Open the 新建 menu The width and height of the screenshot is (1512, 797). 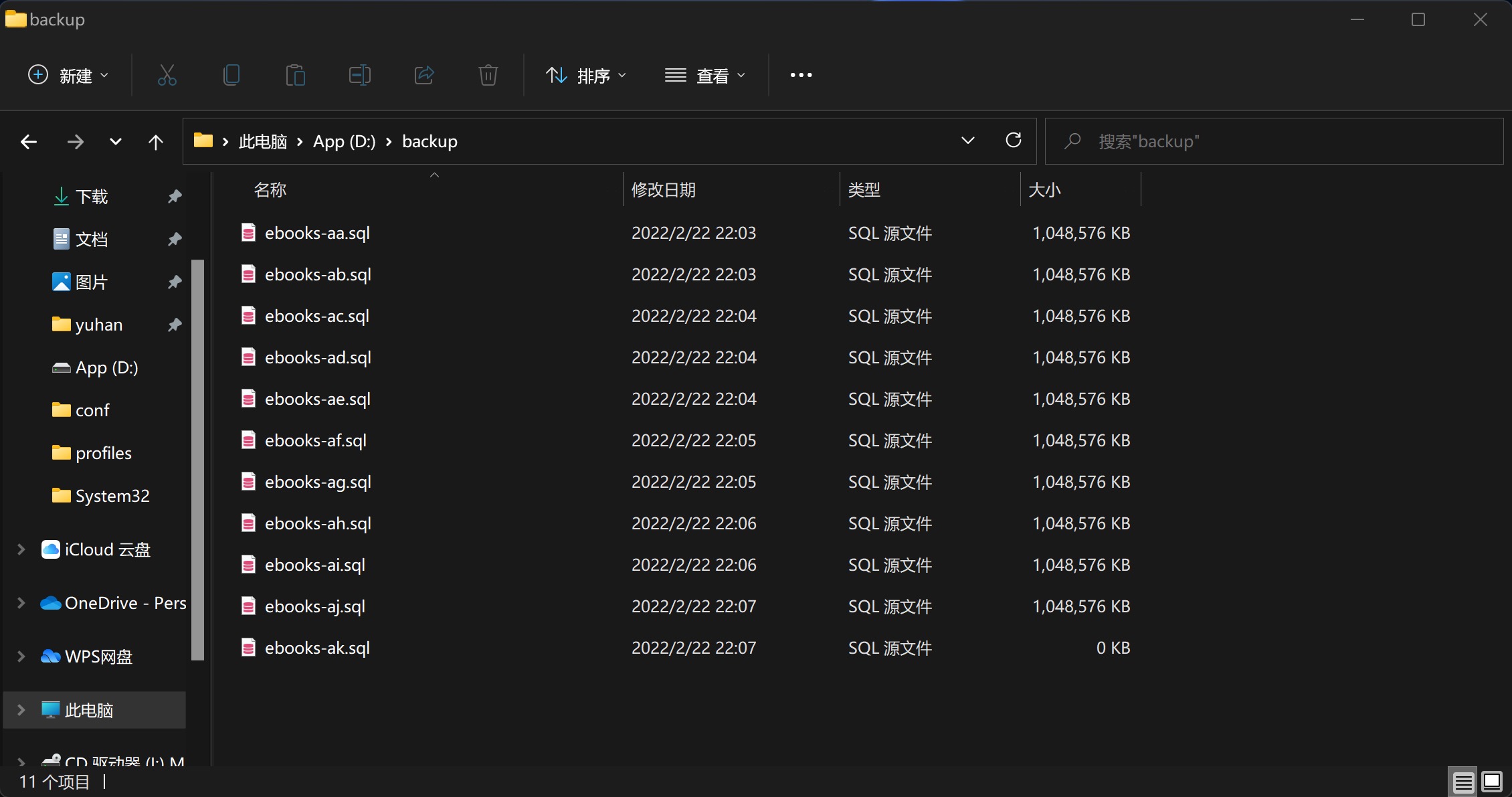pos(67,75)
